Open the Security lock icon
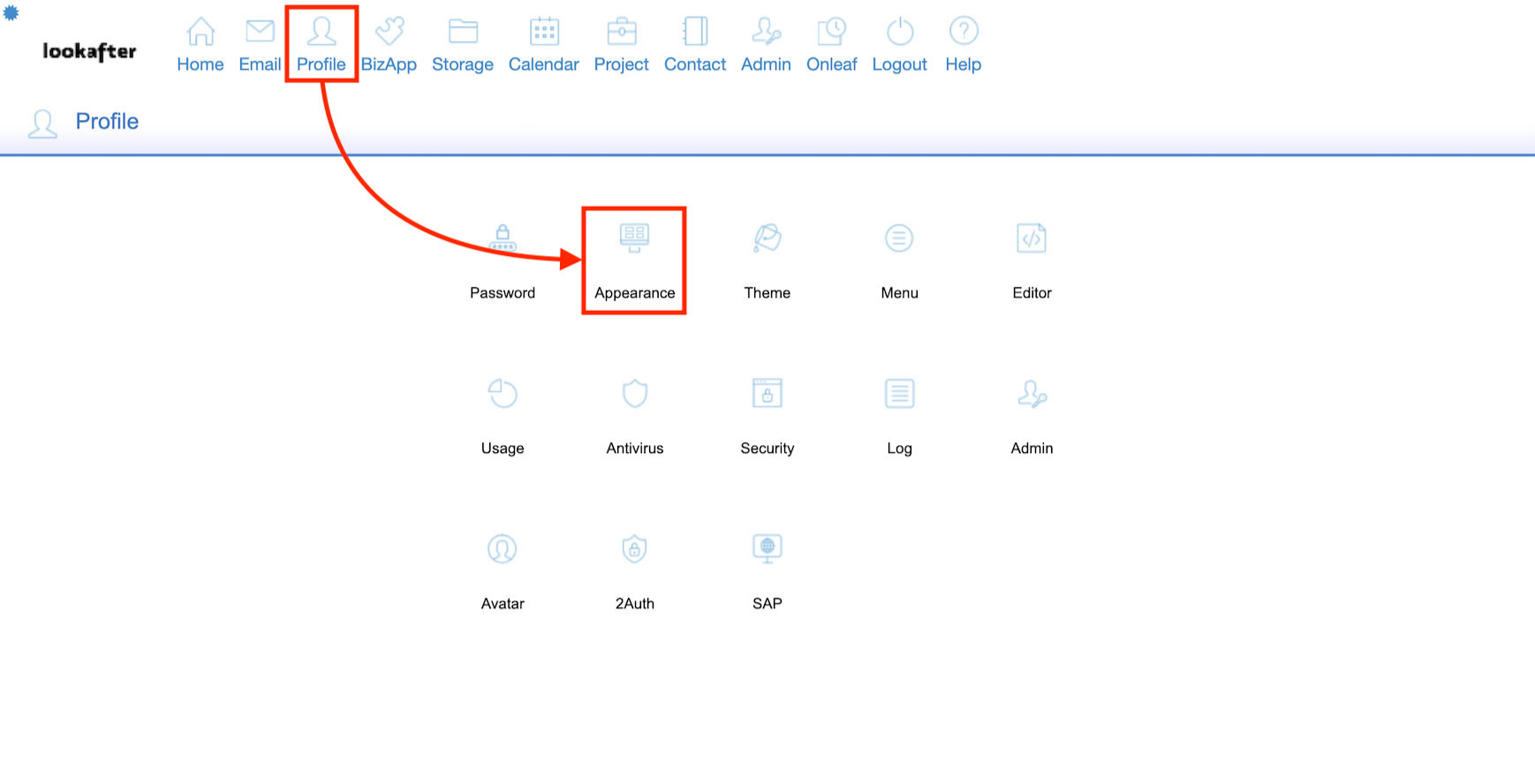This screenshot has height=784, width=1535. click(767, 394)
